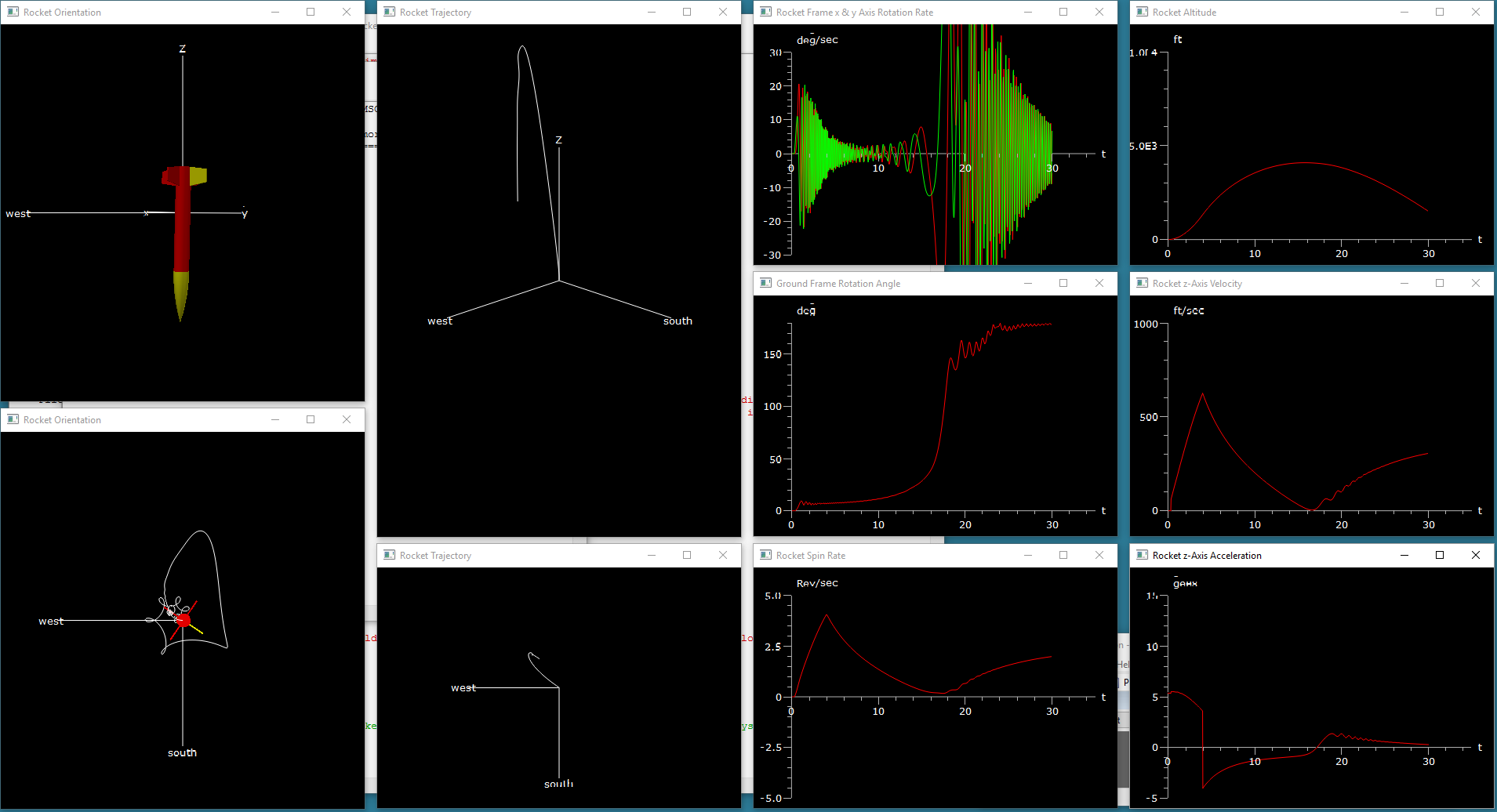Viewport: 1497px width, 812px height.
Task: Click the red rocket dot in the top-down orientation view
Action: click(x=183, y=621)
